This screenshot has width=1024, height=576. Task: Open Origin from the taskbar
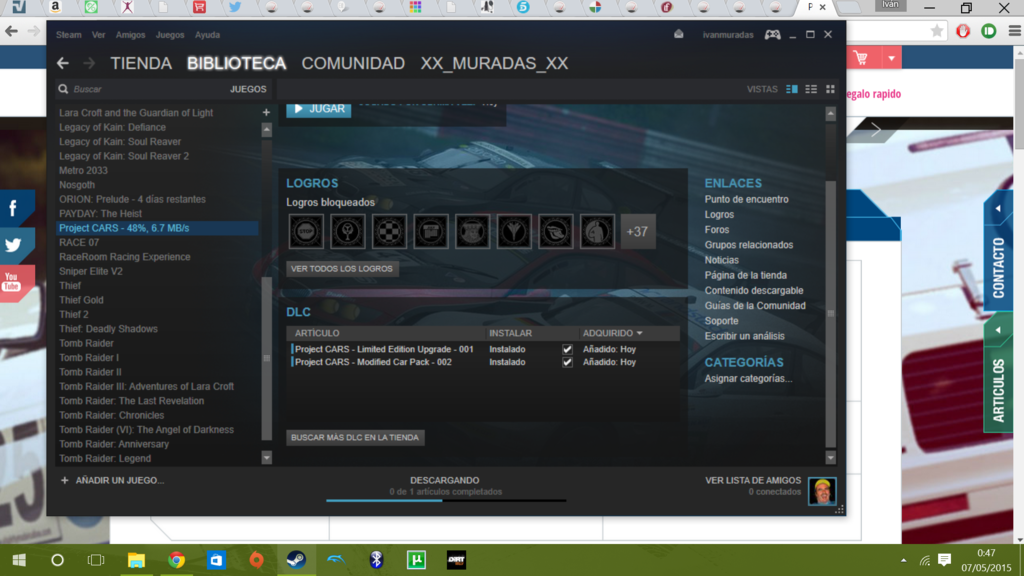coord(257,560)
